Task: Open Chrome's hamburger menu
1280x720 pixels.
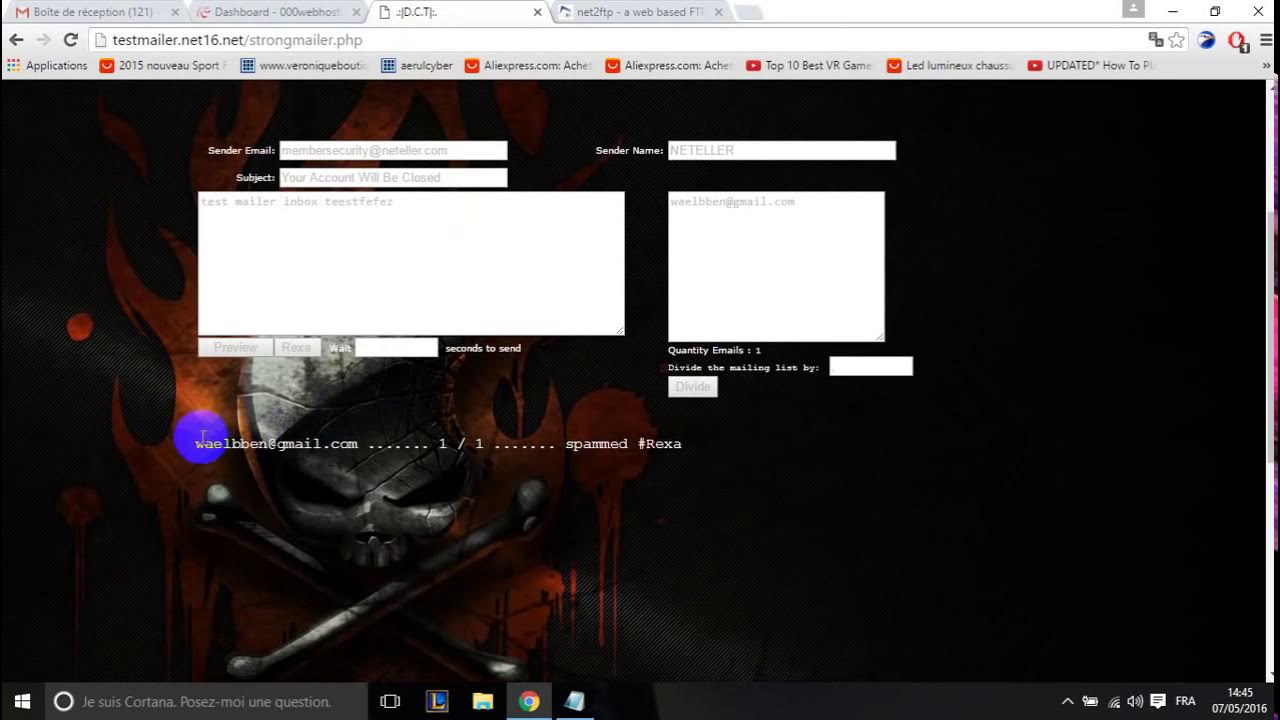Action: 1266,40
